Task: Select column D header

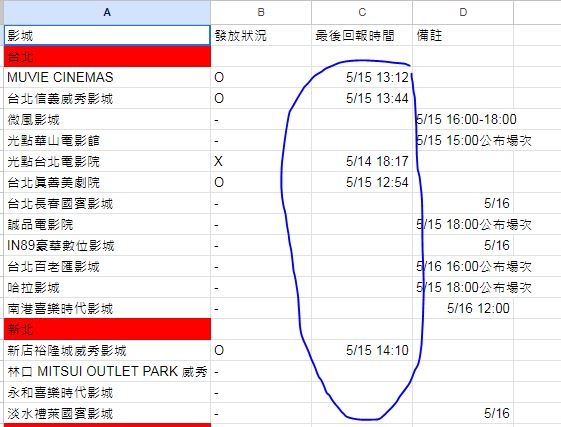Action: [463, 13]
